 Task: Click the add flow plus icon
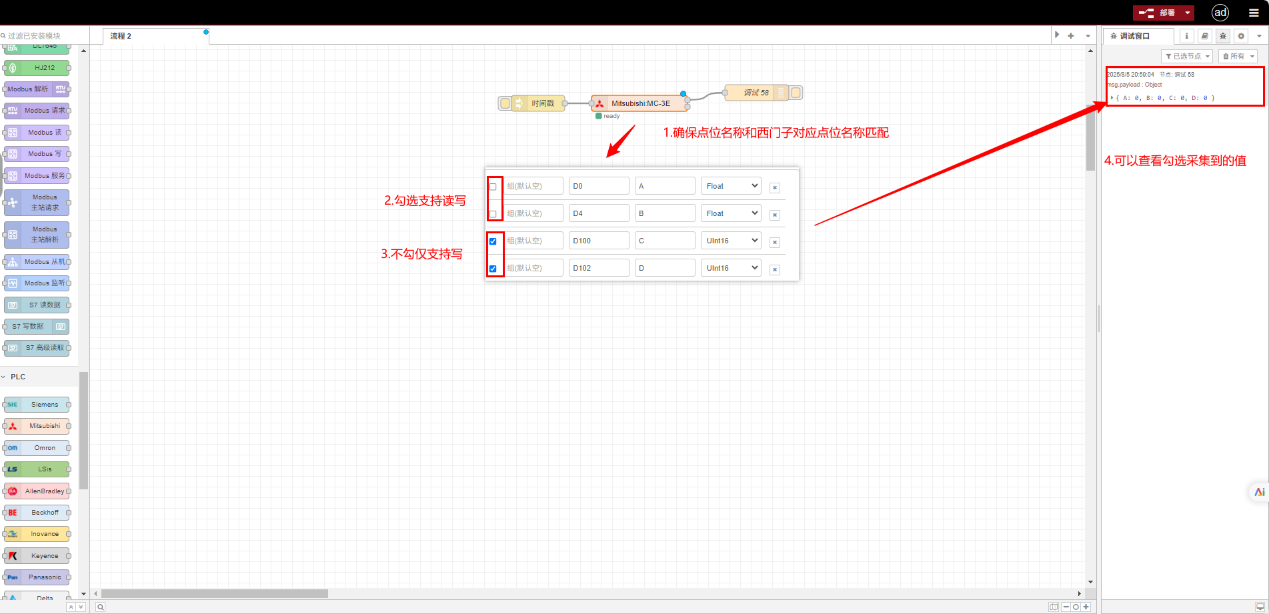pyautogui.click(x=1071, y=36)
